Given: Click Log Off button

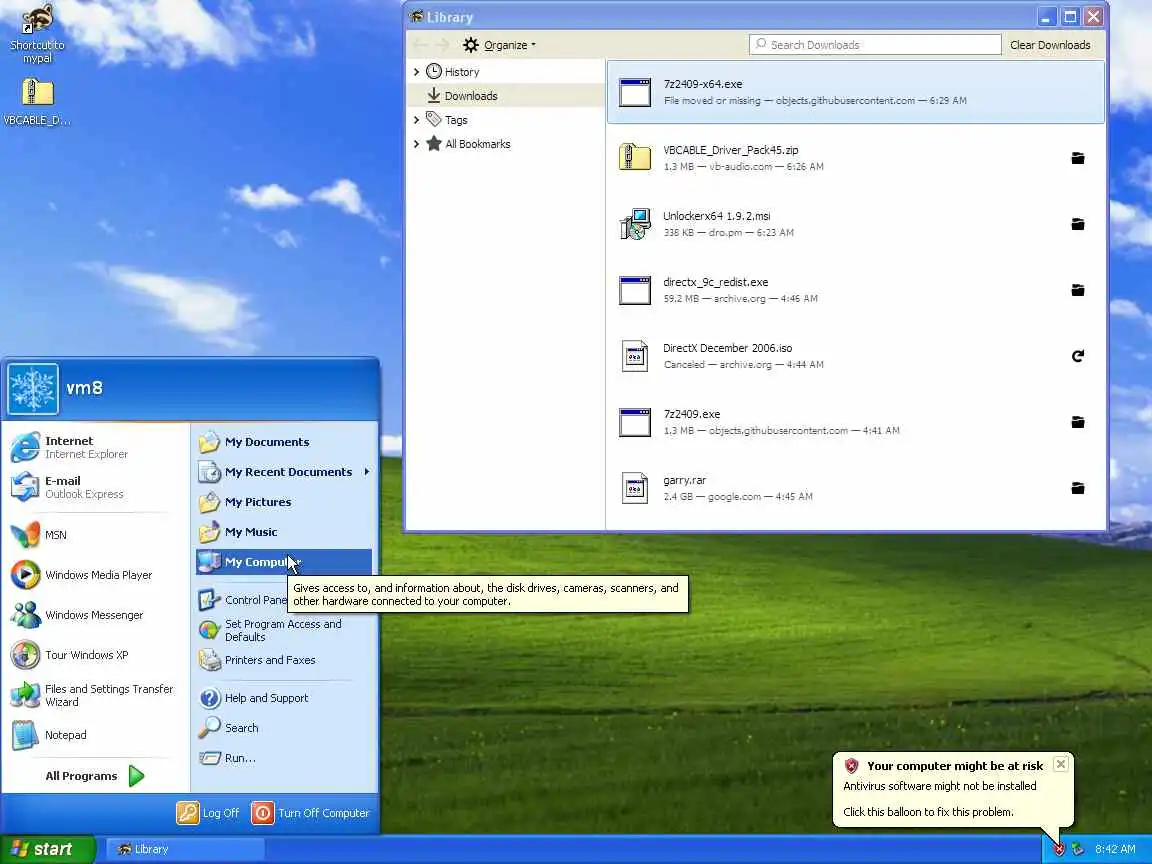Looking at the screenshot, I should [x=208, y=813].
